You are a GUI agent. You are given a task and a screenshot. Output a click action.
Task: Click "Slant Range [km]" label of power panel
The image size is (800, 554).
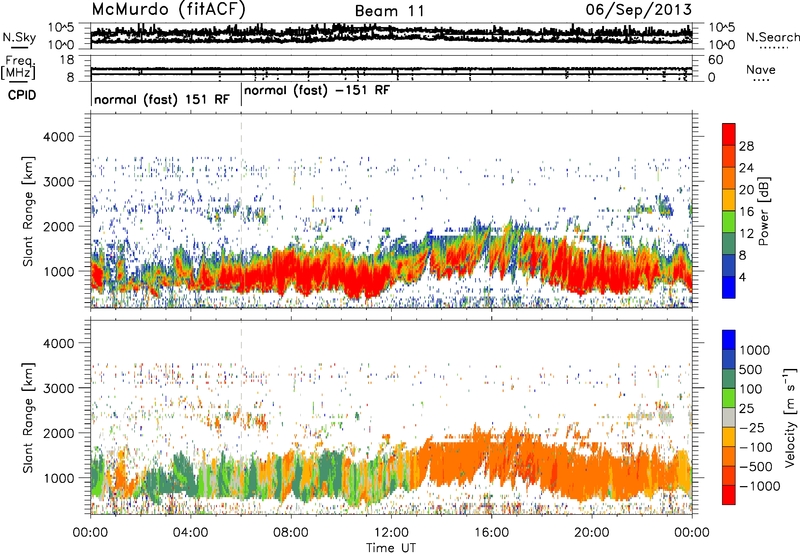[x=28, y=211]
